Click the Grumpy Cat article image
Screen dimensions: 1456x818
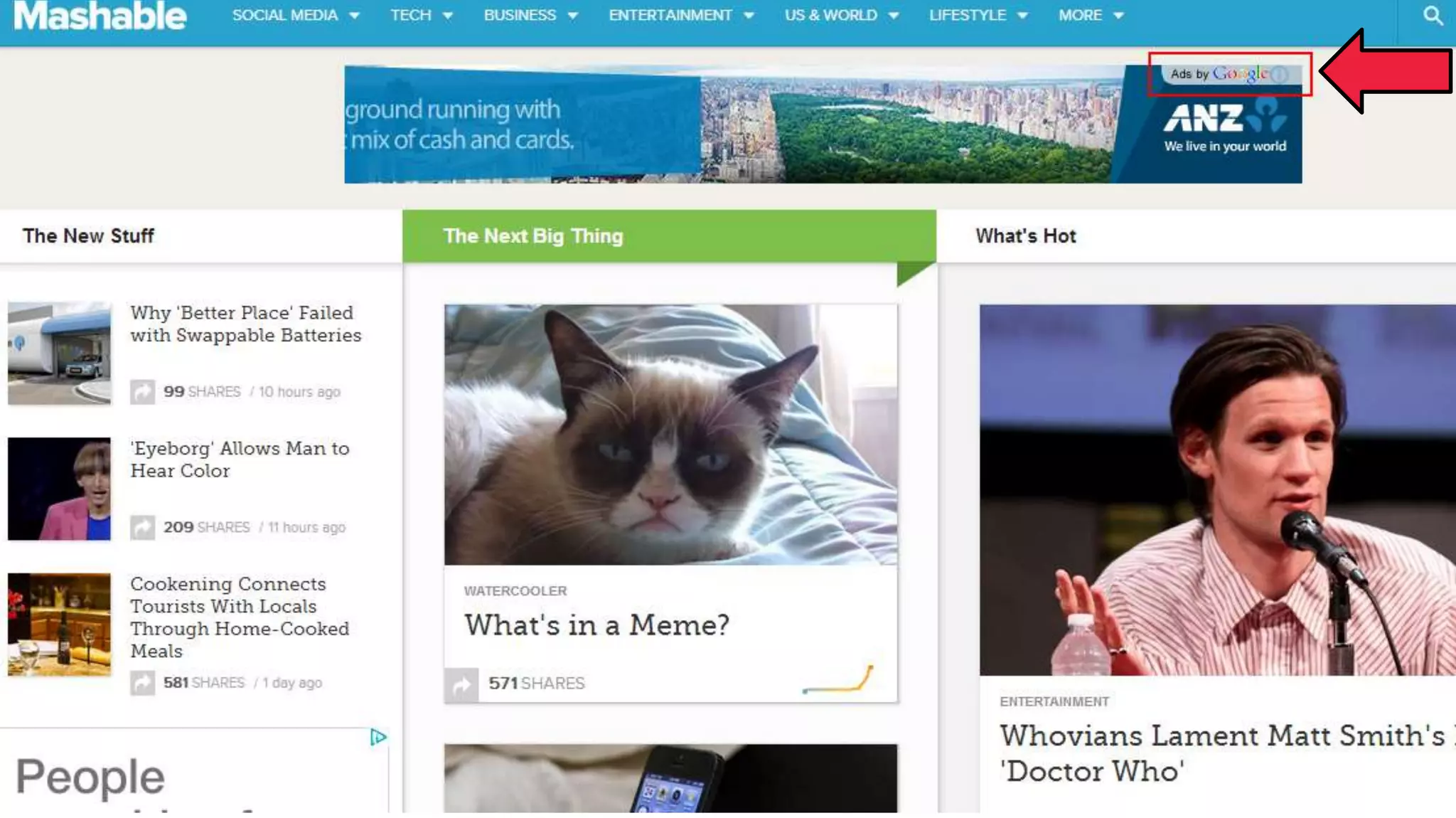coord(670,435)
